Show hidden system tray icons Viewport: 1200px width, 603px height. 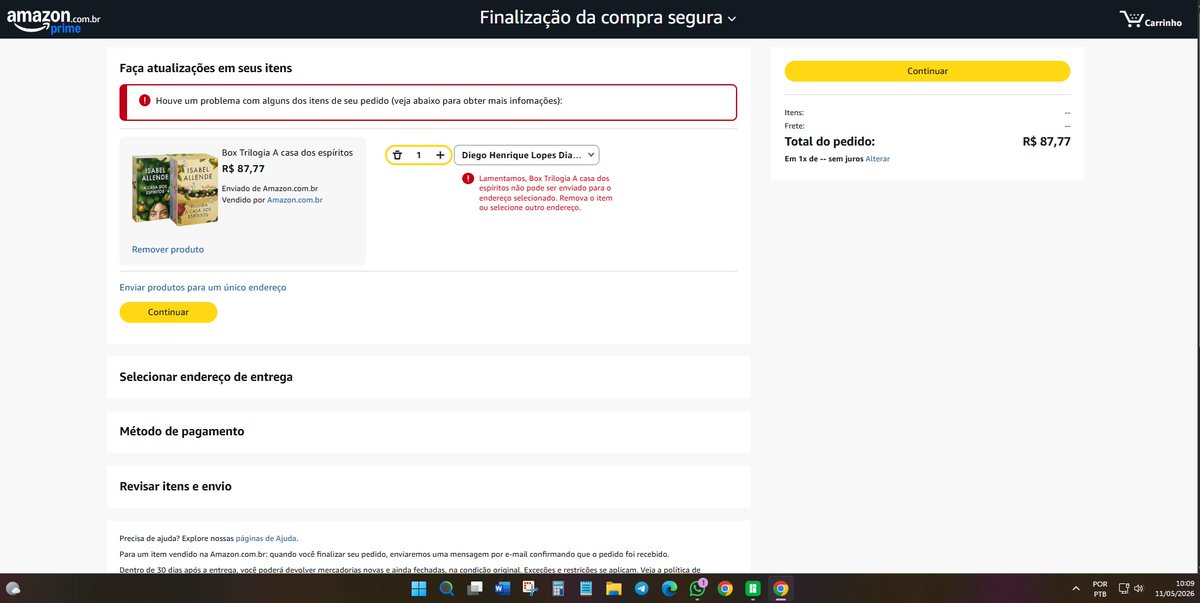(1075, 588)
